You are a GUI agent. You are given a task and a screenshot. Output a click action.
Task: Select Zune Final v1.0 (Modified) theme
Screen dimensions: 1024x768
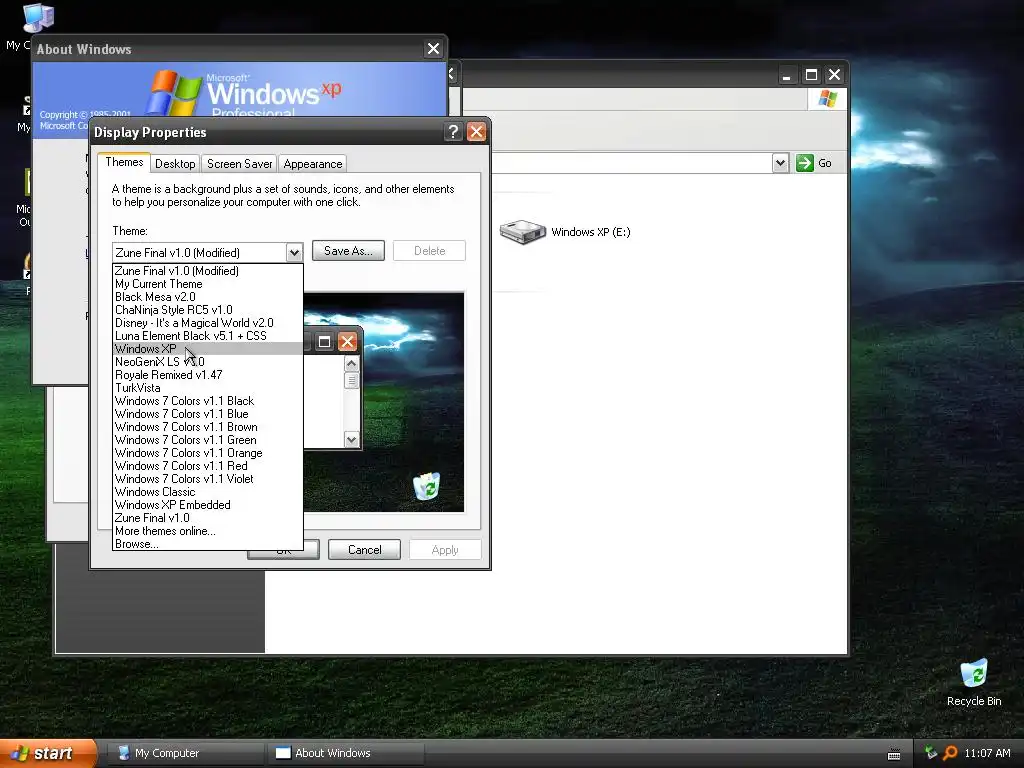coord(208,271)
